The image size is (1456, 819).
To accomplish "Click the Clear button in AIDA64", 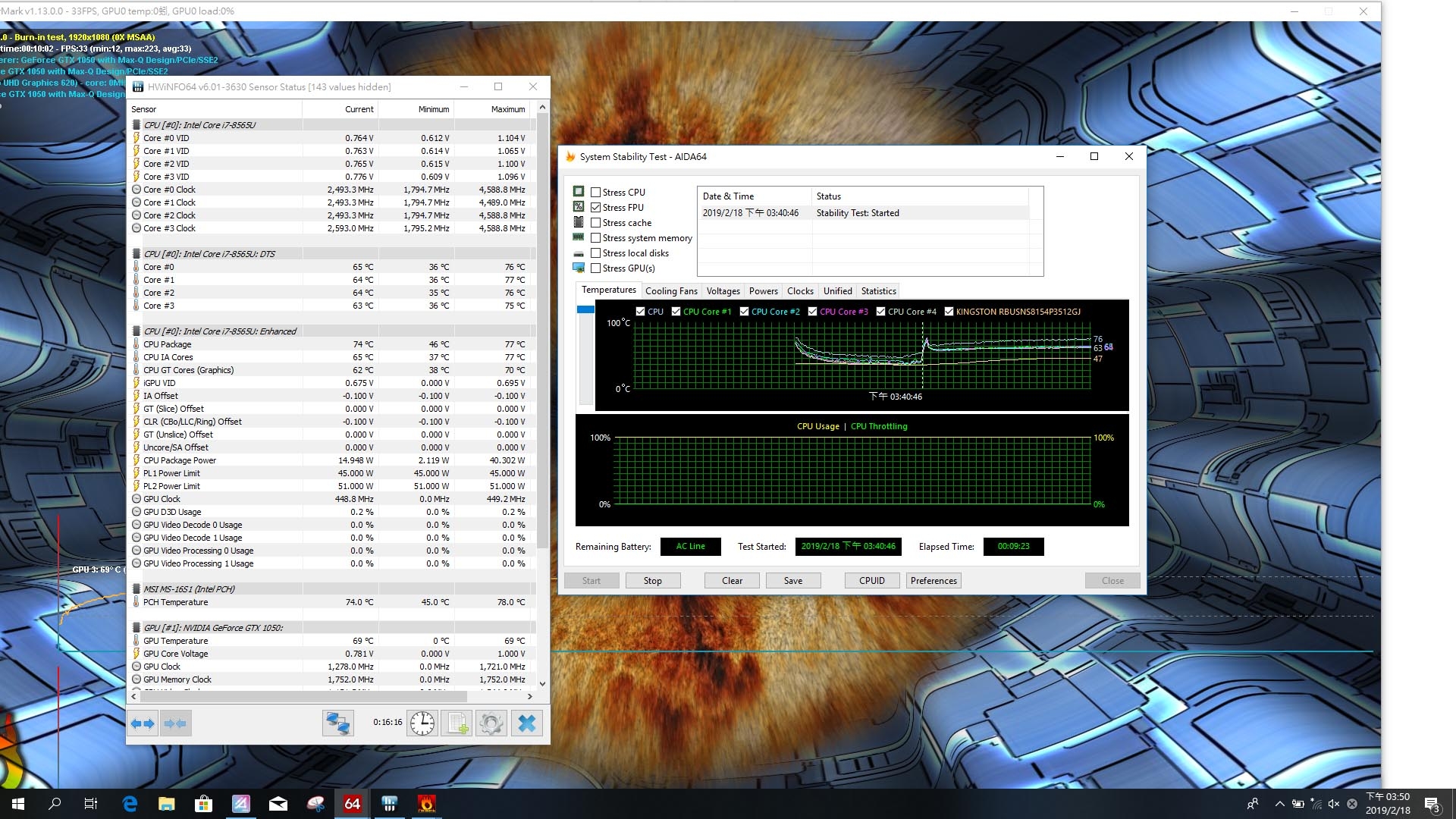I will 732,581.
